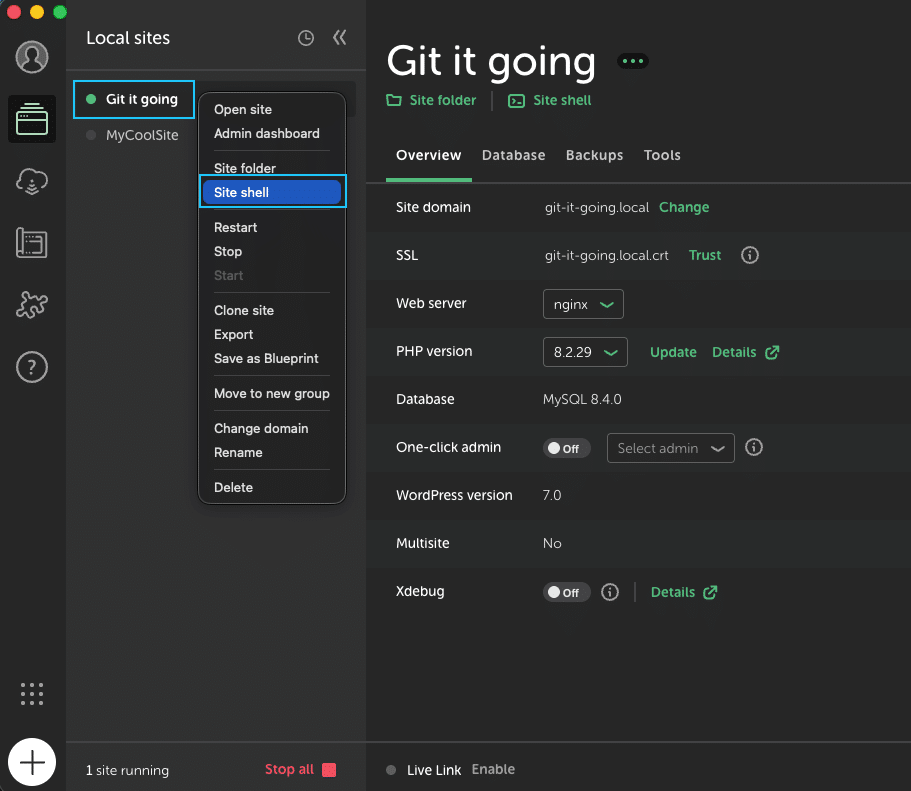Click the Change site domain link

(684, 207)
